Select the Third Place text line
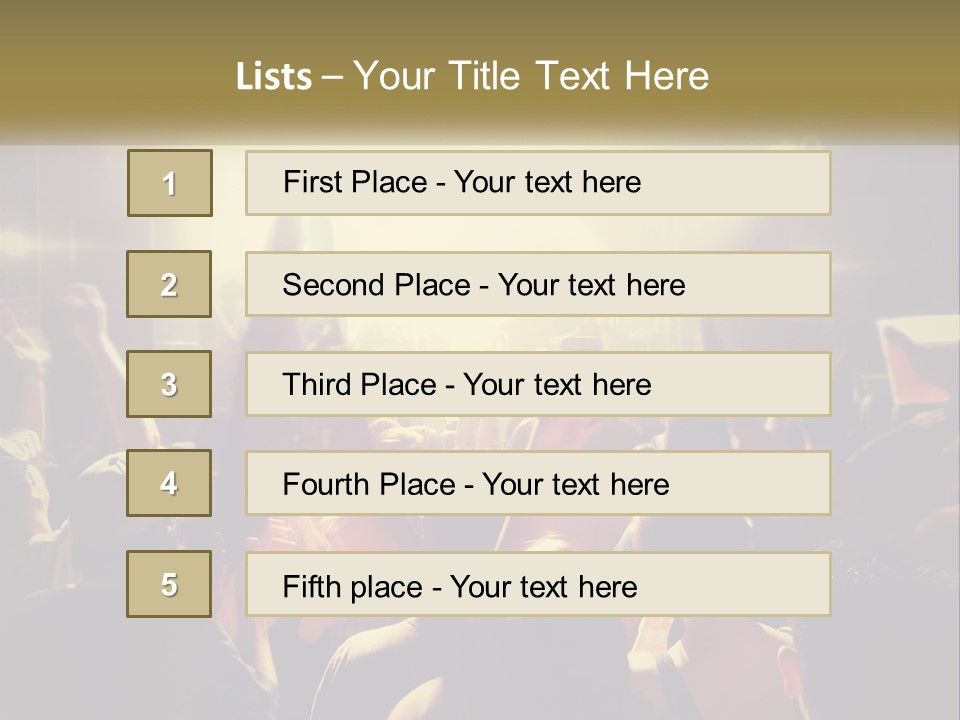The height and width of the screenshot is (720, 960). [538, 384]
